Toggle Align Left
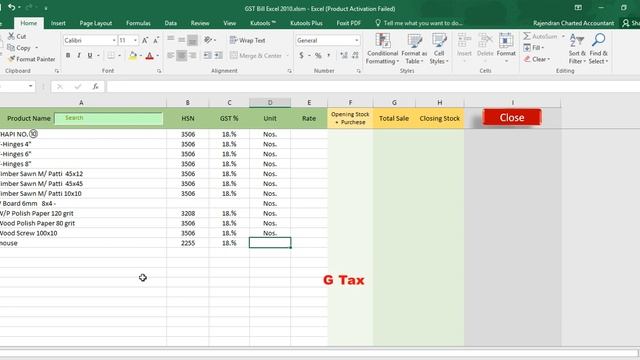The width and height of the screenshot is (640, 360). pyautogui.click(x=171, y=55)
